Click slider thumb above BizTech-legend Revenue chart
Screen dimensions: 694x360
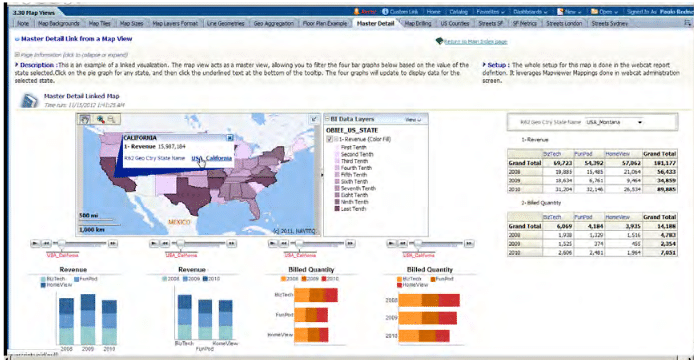(x=62, y=244)
